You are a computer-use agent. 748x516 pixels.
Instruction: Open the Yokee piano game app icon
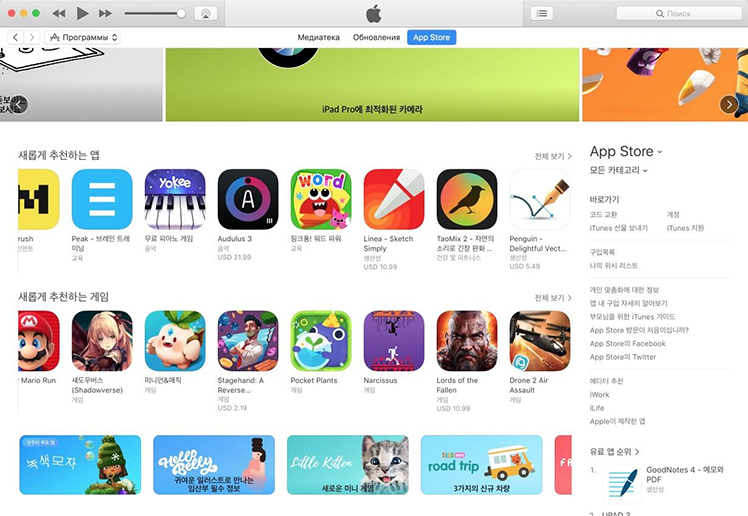(x=175, y=199)
